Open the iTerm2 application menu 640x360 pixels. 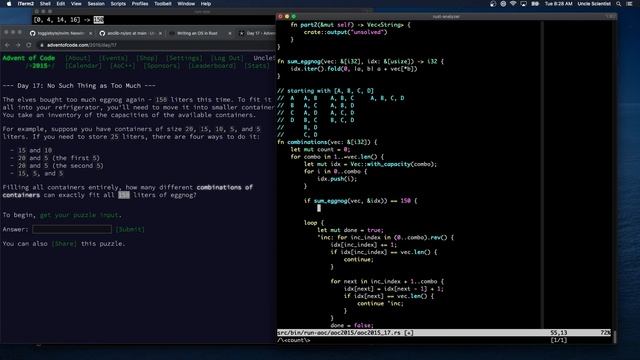pos(26,4)
